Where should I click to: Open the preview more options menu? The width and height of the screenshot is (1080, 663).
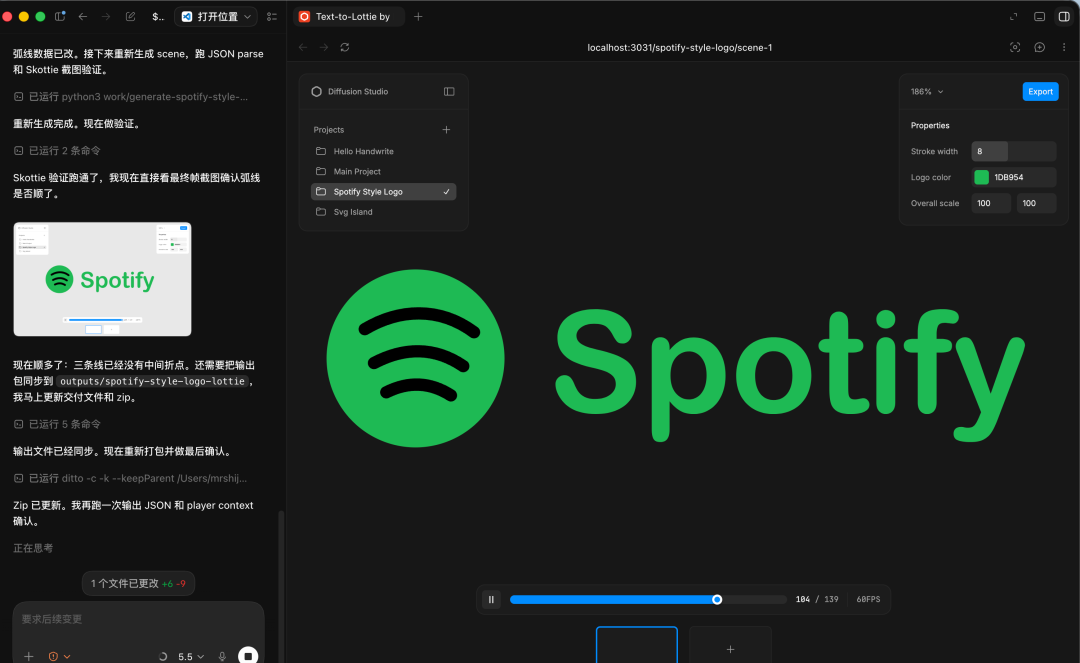1064,48
